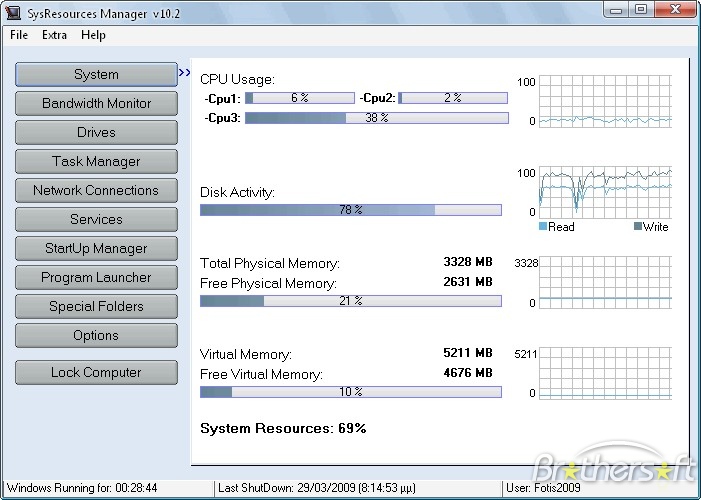This screenshot has width=701, height=500.
Task: Click the CPU usage history graph
Action: point(605,102)
